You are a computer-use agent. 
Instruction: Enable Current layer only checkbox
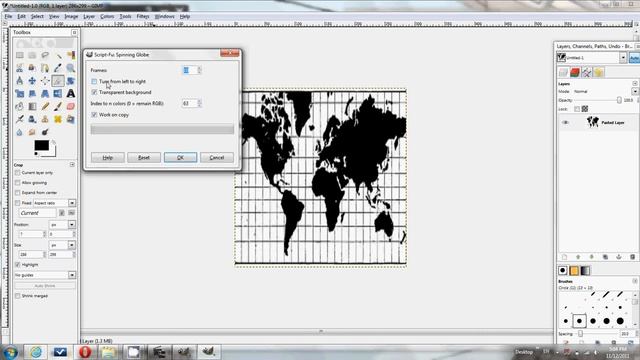18,173
